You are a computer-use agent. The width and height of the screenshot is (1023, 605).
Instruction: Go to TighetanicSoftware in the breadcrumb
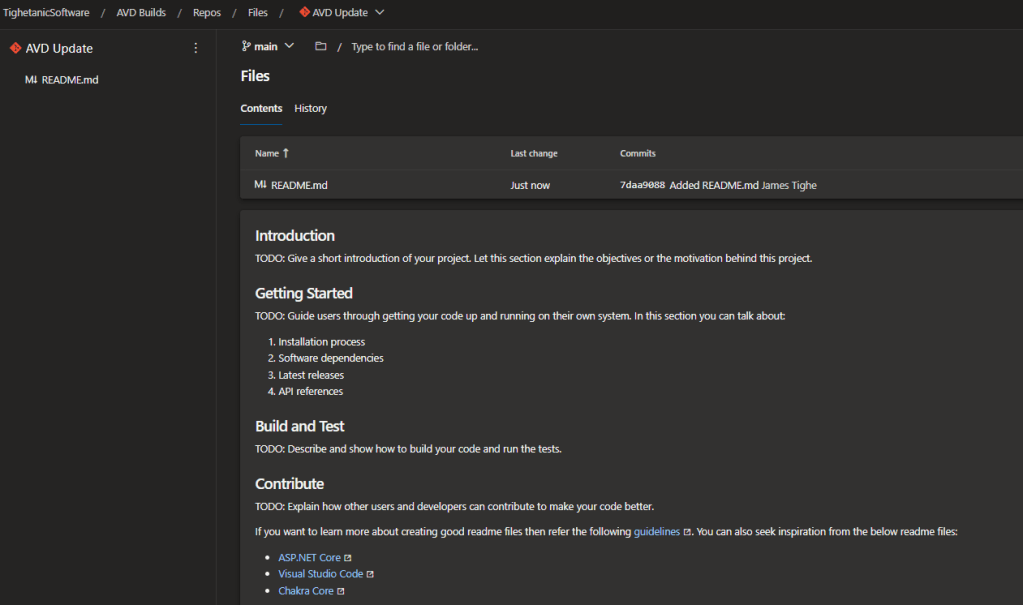pyautogui.click(x=46, y=13)
